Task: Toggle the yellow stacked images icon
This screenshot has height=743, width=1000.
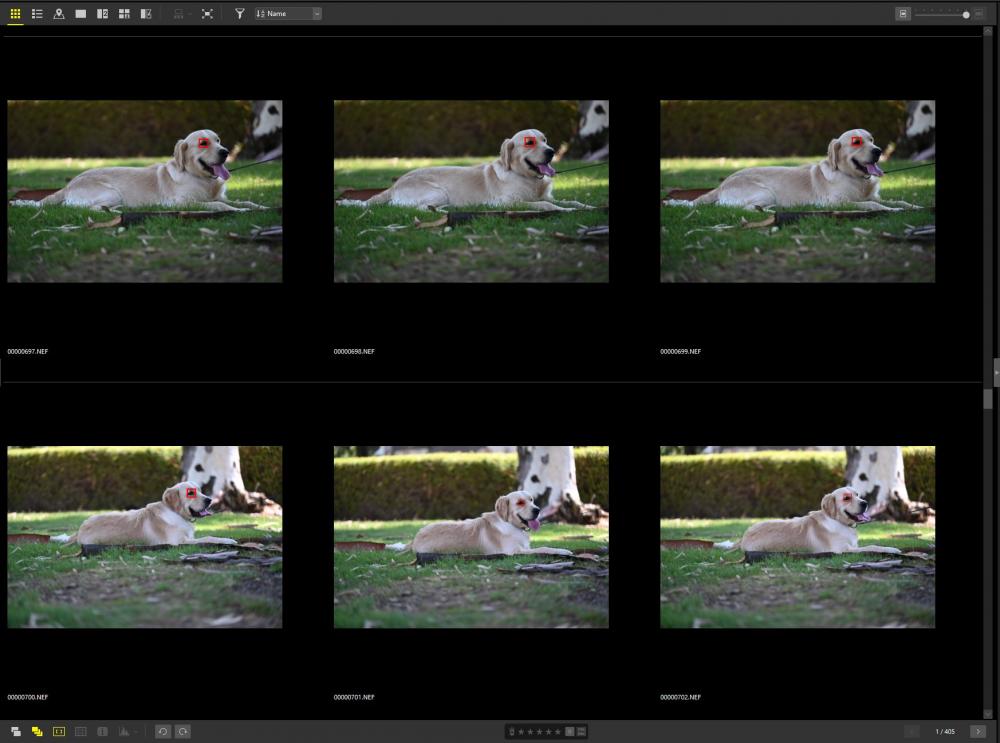Action: point(37,732)
